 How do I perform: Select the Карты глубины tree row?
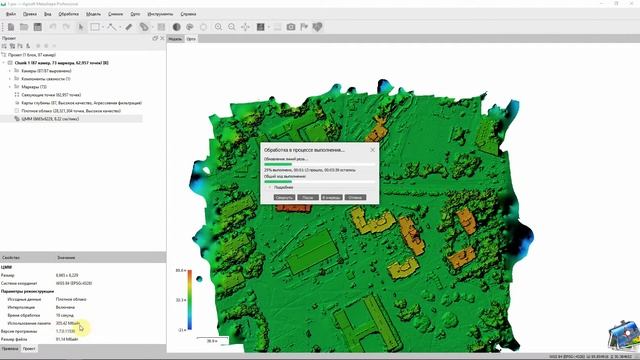coord(71,103)
